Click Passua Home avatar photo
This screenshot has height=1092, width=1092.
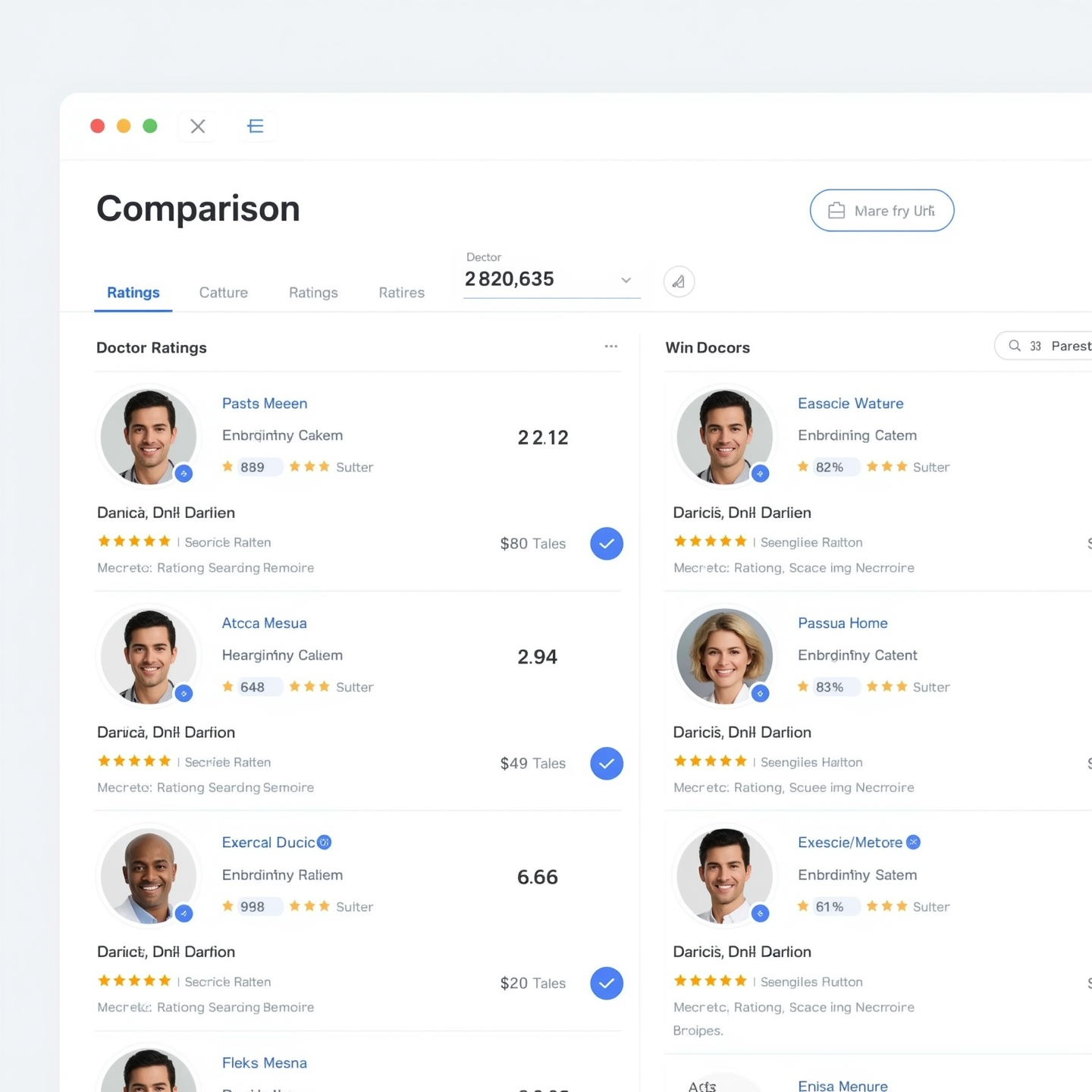(x=725, y=657)
